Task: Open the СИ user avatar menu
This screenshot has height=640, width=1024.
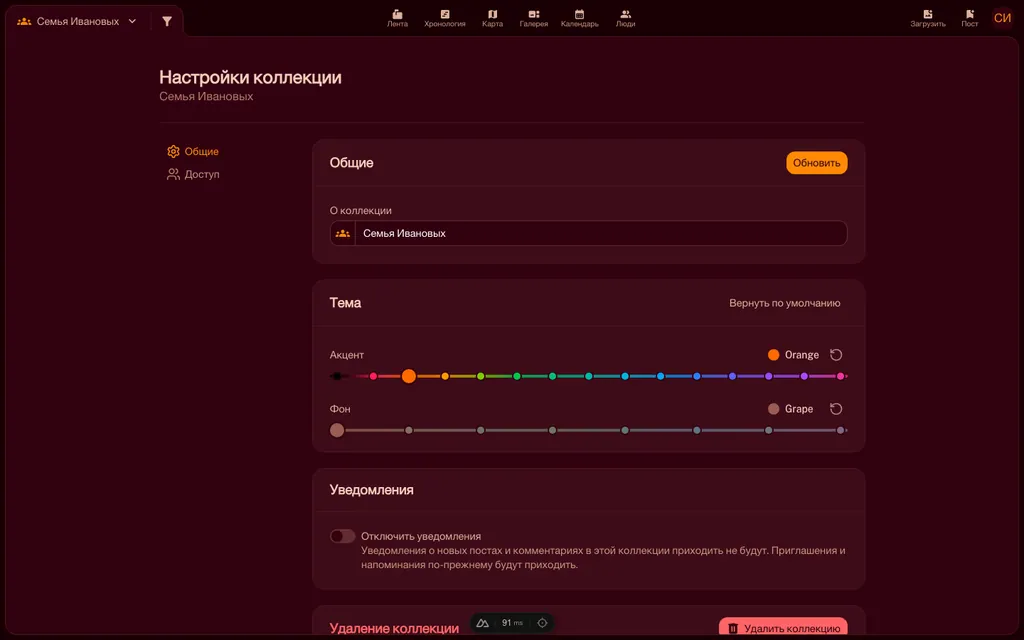Action: click(x=1002, y=18)
